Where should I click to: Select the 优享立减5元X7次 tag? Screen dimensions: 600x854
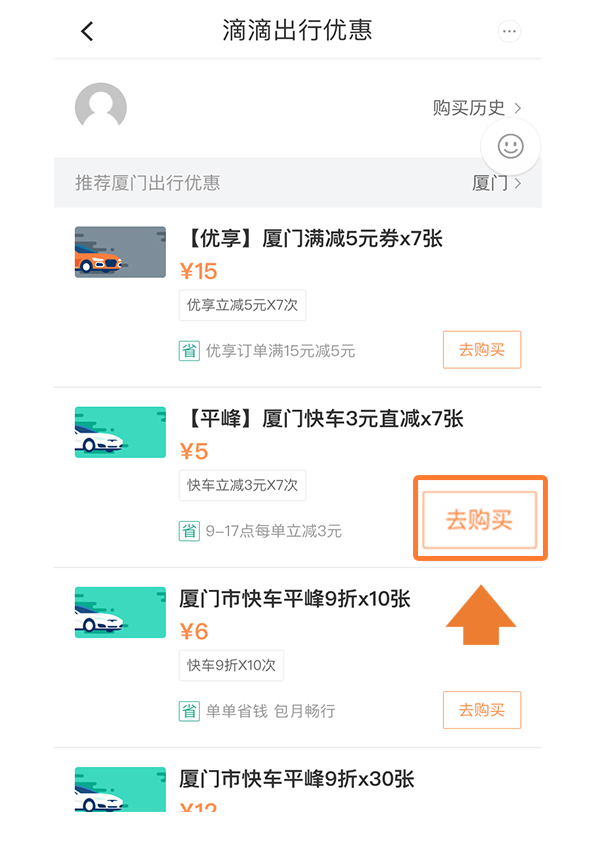click(242, 305)
